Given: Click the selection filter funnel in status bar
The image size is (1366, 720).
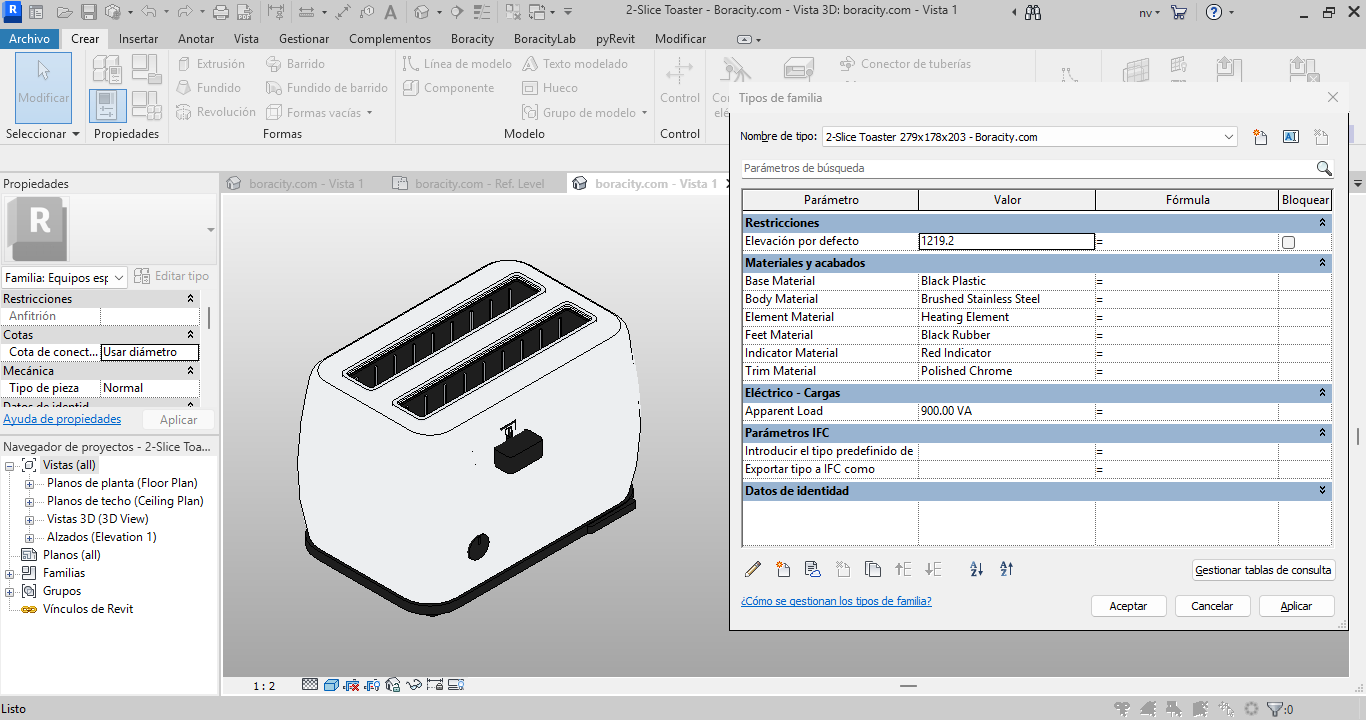Looking at the screenshot, I should click(1274, 709).
